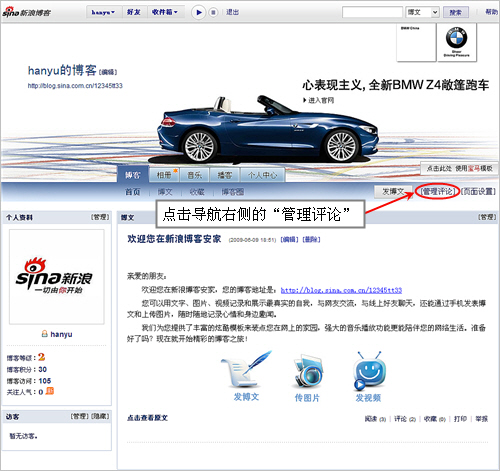Click 收藏 favorite link below post
Viewport: 500px width, 471px height.
(x=435, y=419)
